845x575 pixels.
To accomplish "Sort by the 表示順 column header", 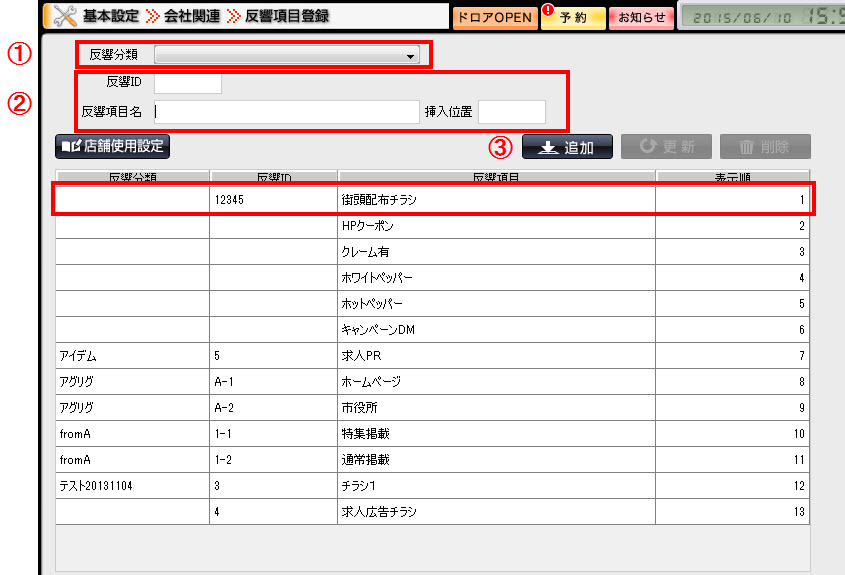I will [x=732, y=178].
